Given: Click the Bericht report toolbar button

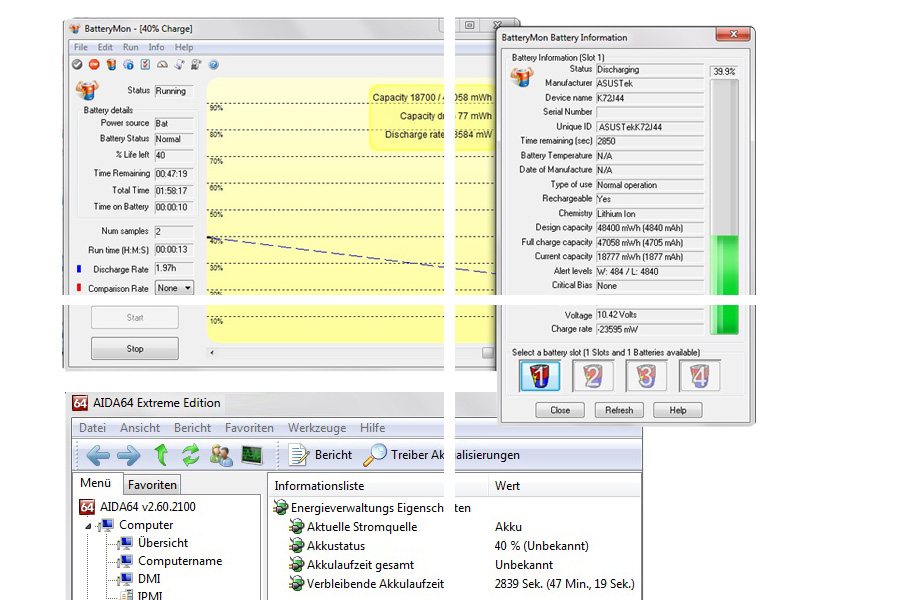Looking at the screenshot, I should tap(320, 455).
